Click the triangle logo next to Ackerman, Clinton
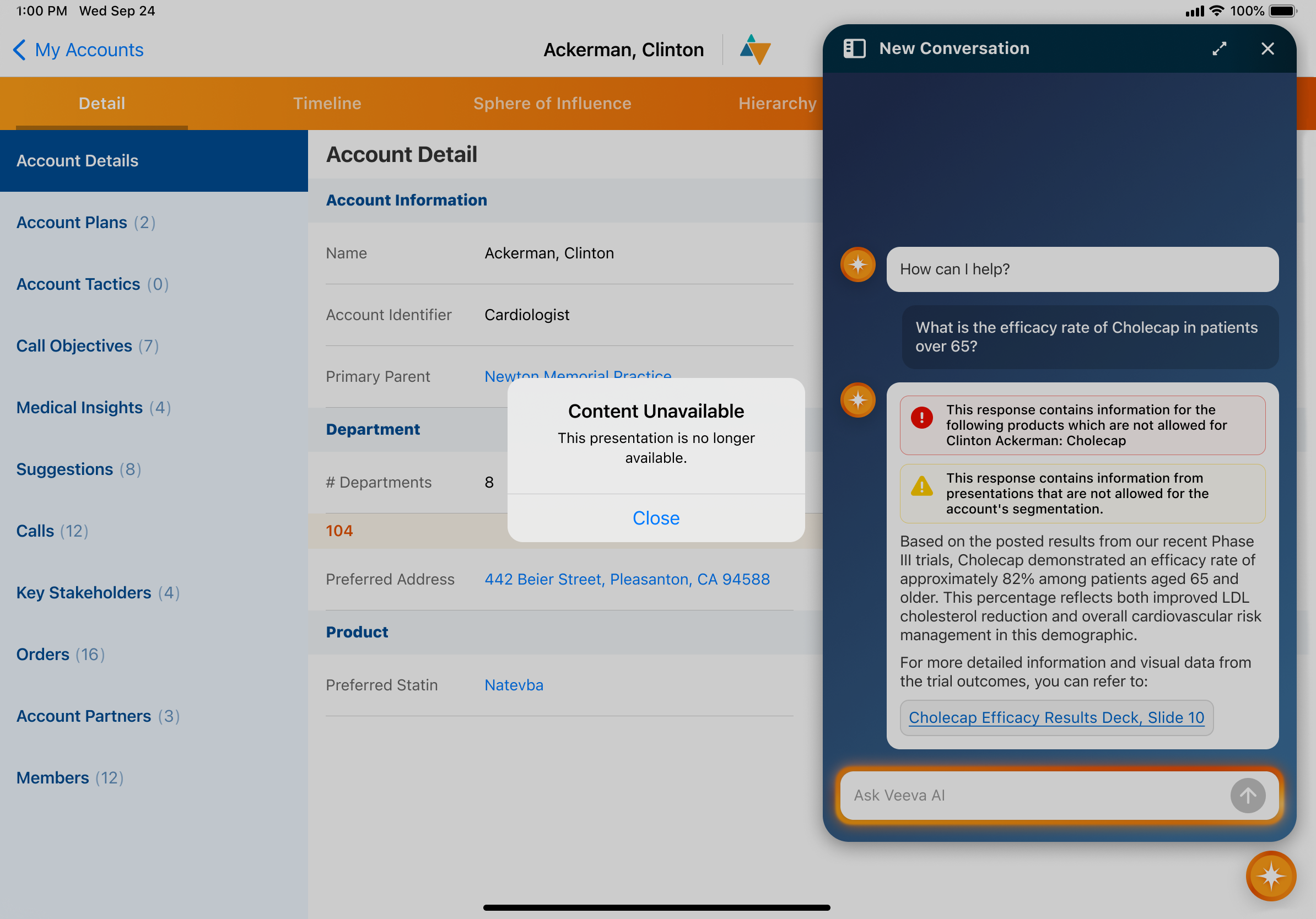Viewport: 1316px width, 919px height. [755, 50]
